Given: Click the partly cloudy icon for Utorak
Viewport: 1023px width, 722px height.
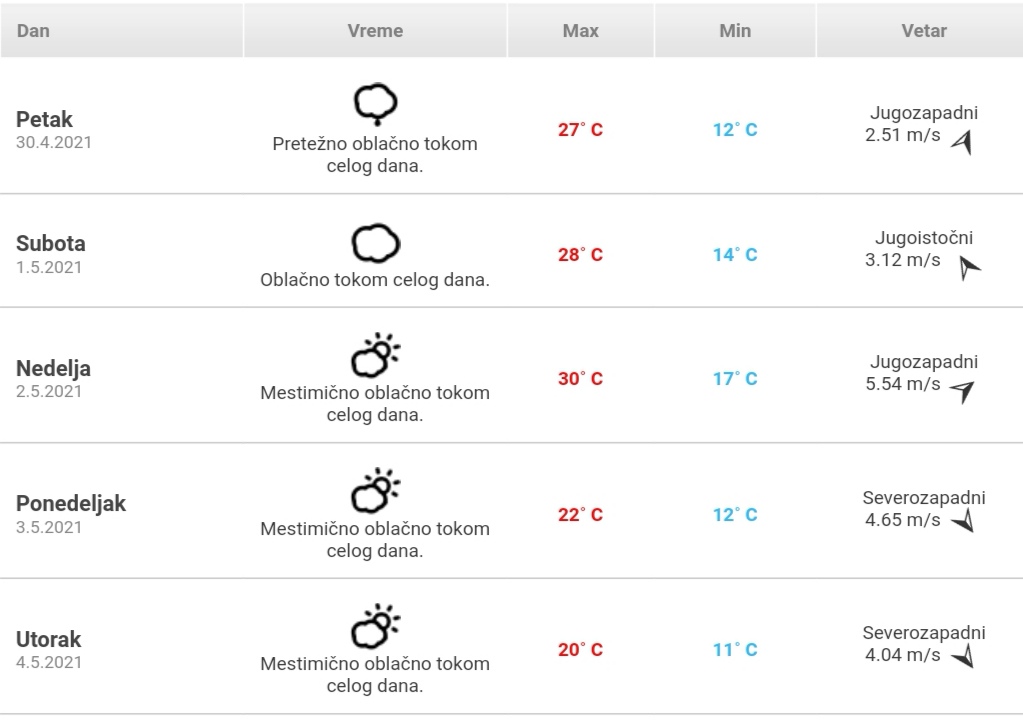Looking at the screenshot, I should 375,626.
